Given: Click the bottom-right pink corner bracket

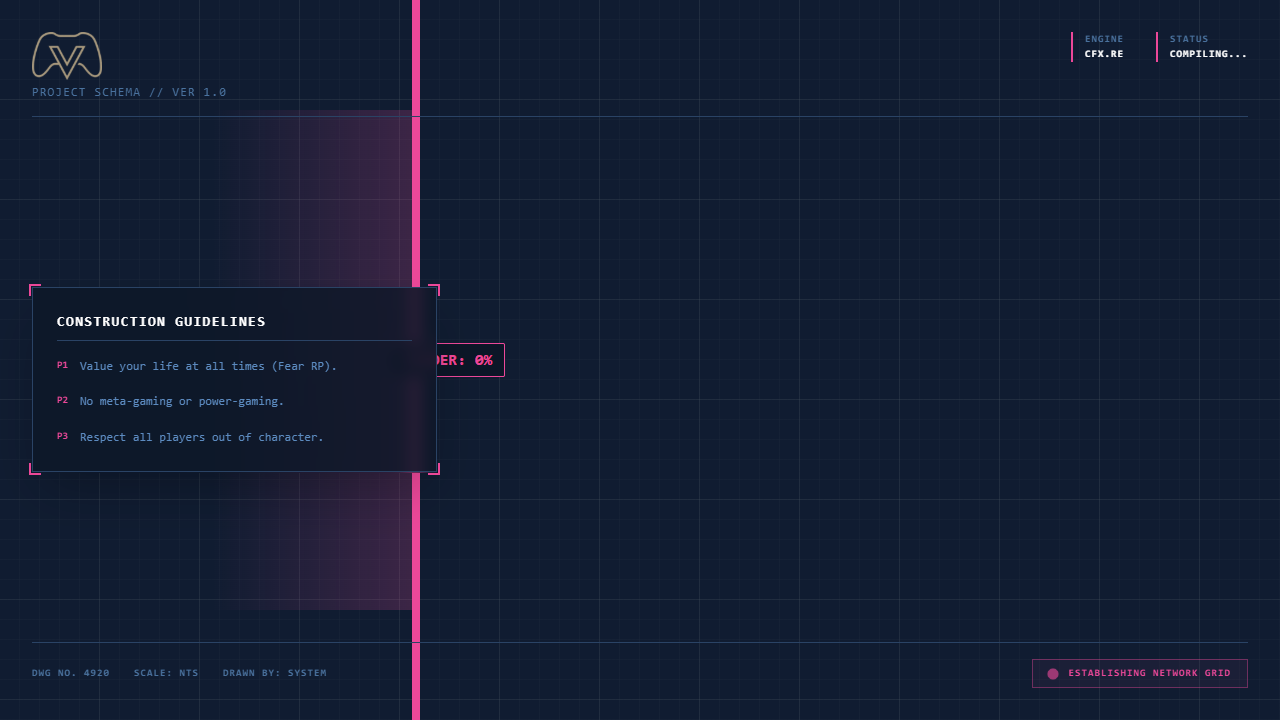Looking at the screenshot, I should [434, 469].
